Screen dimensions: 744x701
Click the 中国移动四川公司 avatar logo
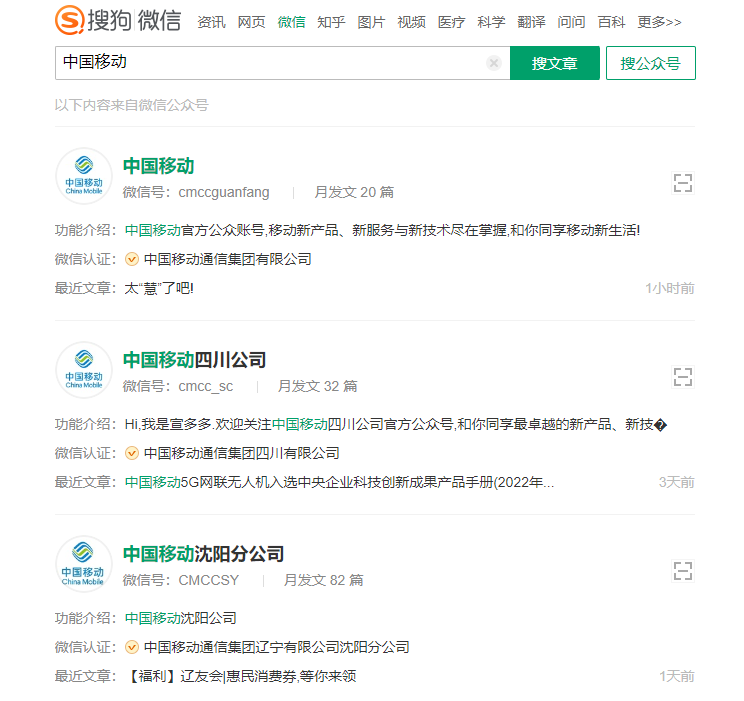84,370
